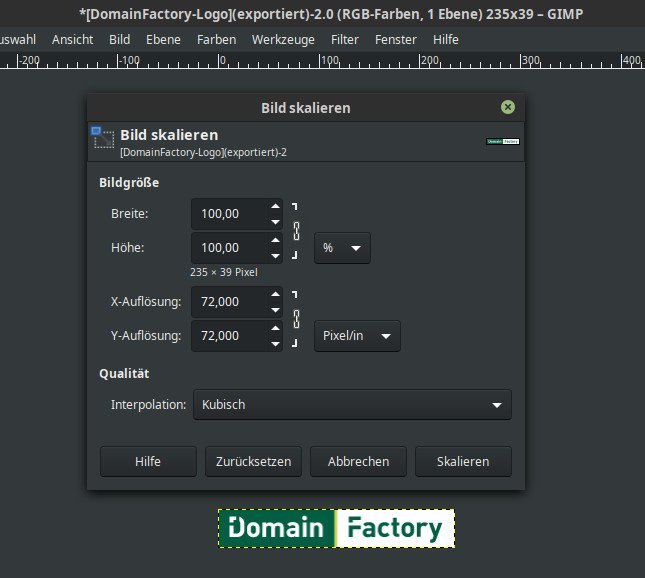Click the Bildgröße section heading
The width and height of the screenshot is (645, 578).
coord(129,183)
